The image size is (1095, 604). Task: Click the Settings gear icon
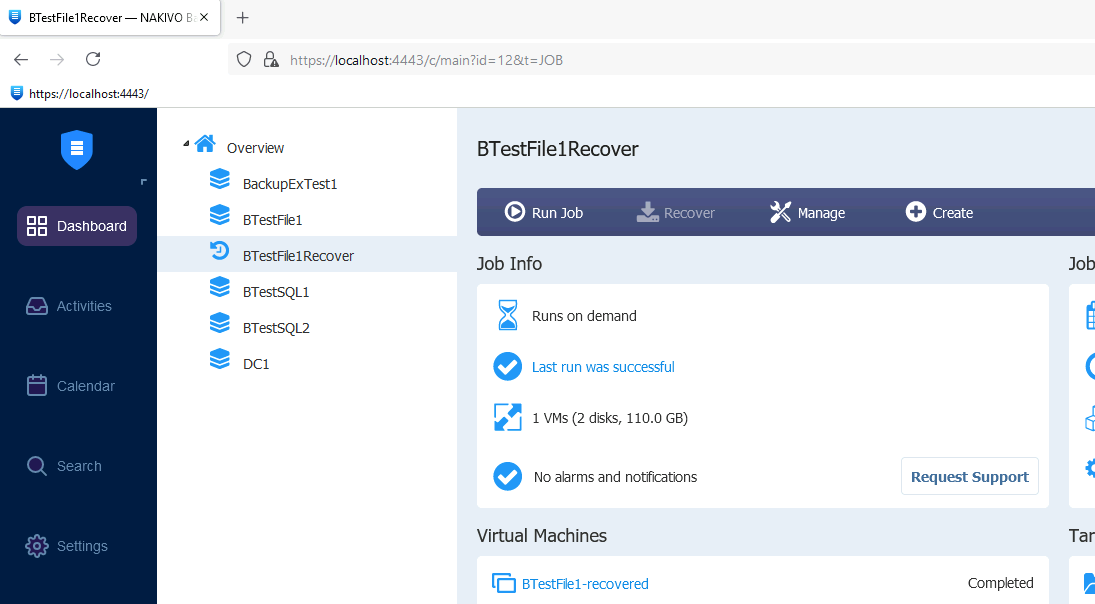37,546
